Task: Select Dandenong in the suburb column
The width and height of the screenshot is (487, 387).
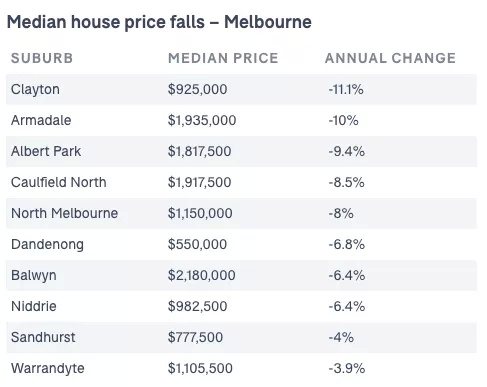Action: pyautogui.click(x=47, y=245)
